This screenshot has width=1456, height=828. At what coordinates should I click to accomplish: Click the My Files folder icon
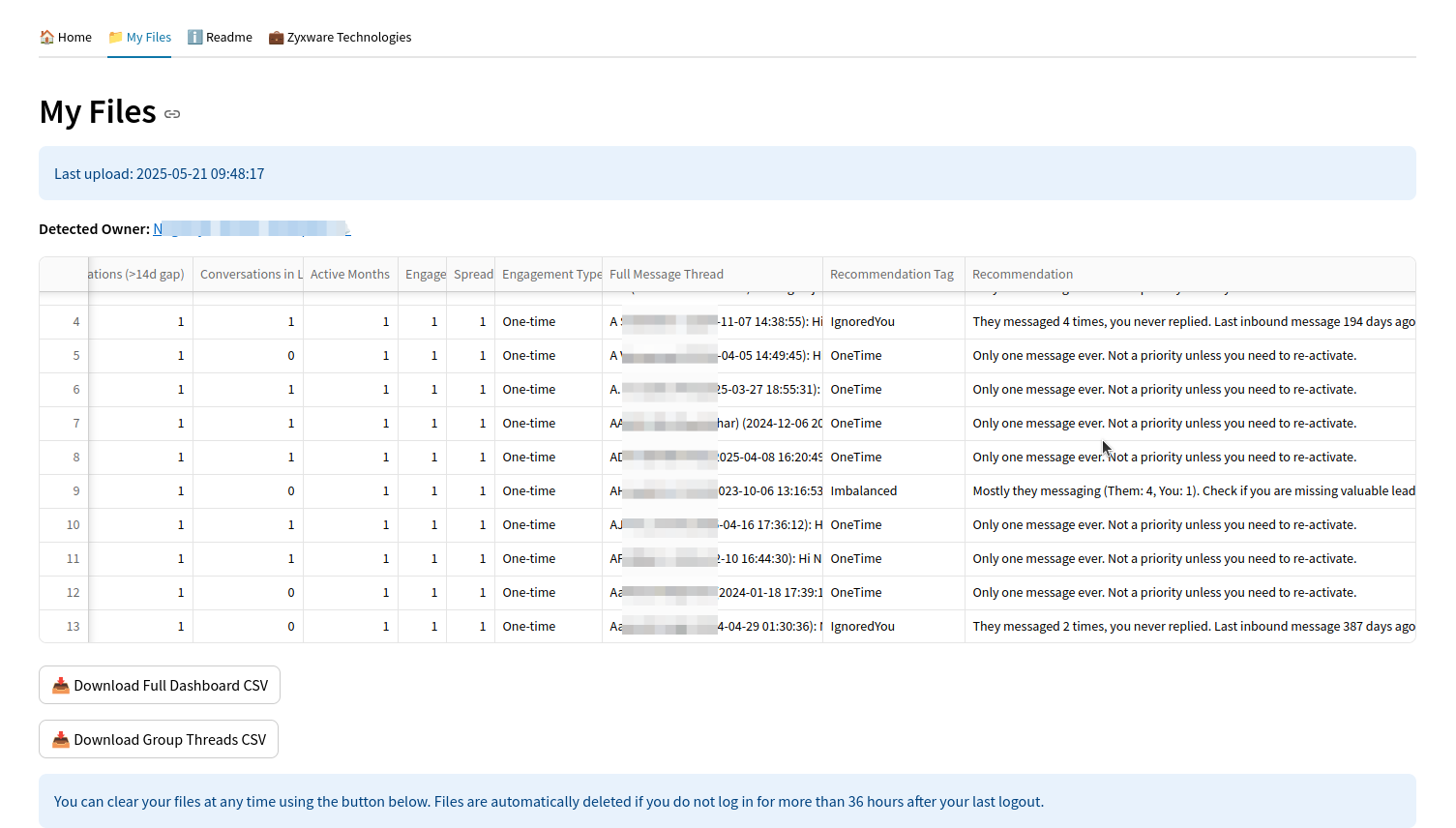(x=115, y=38)
